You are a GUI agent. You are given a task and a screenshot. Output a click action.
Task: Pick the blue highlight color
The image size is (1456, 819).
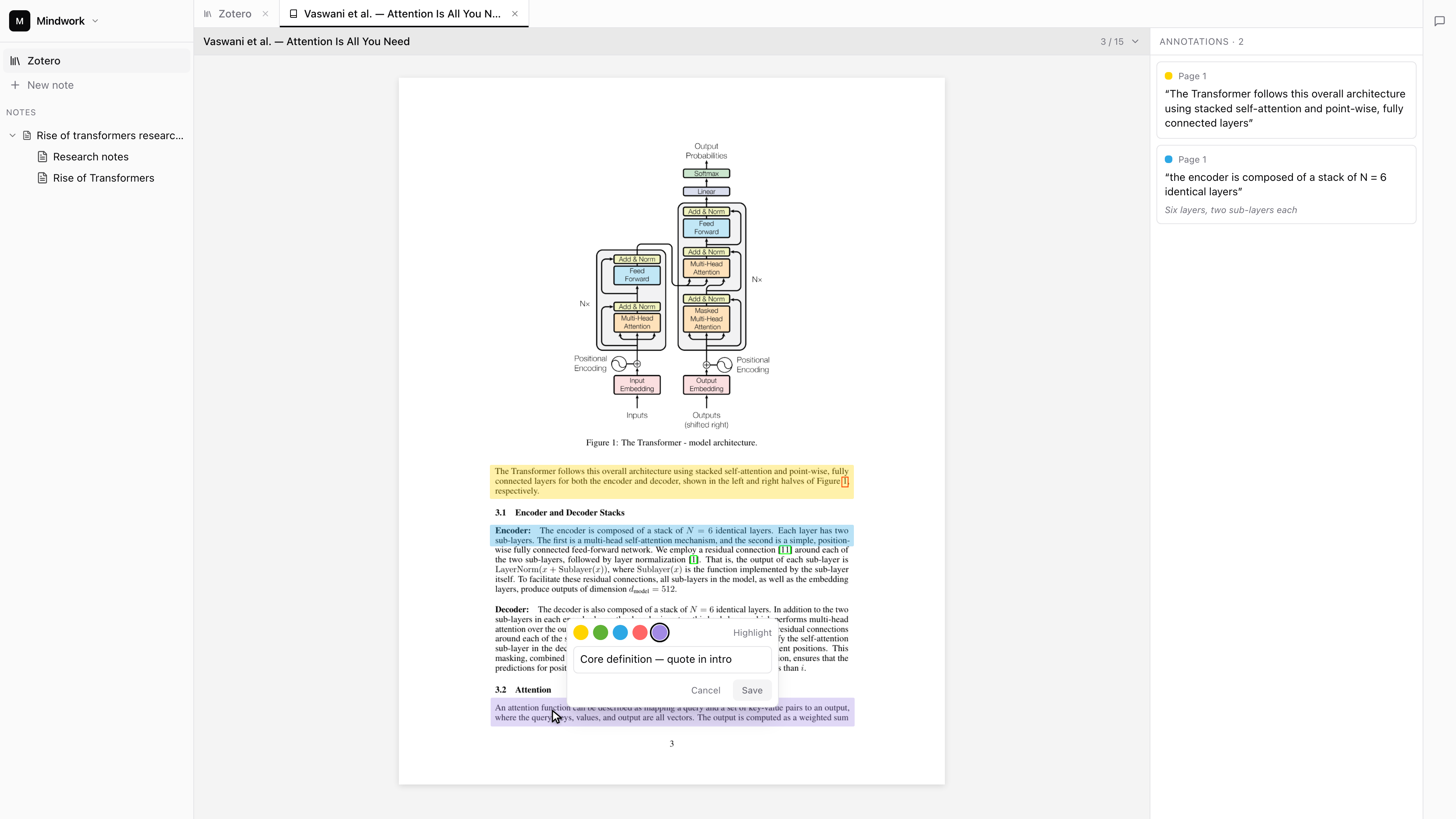pos(620,632)
